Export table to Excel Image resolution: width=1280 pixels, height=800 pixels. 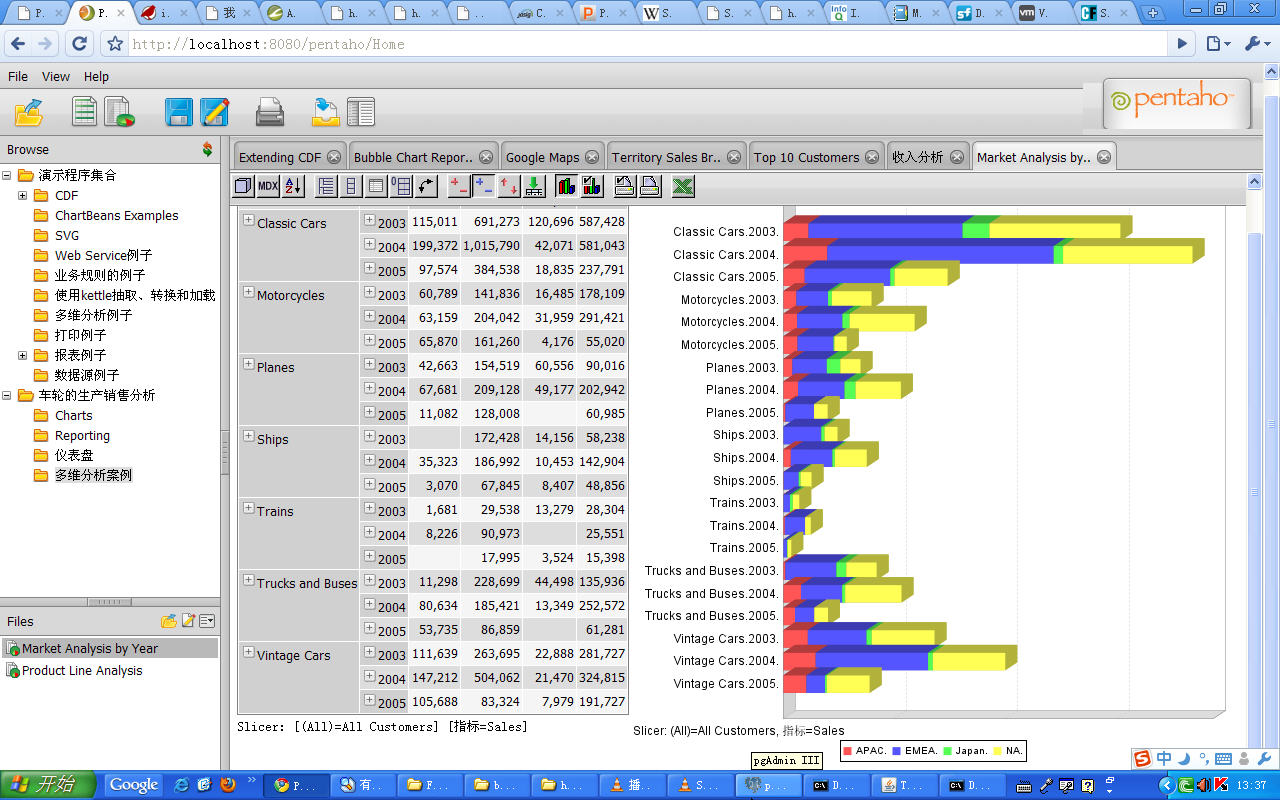pos(683,186)
